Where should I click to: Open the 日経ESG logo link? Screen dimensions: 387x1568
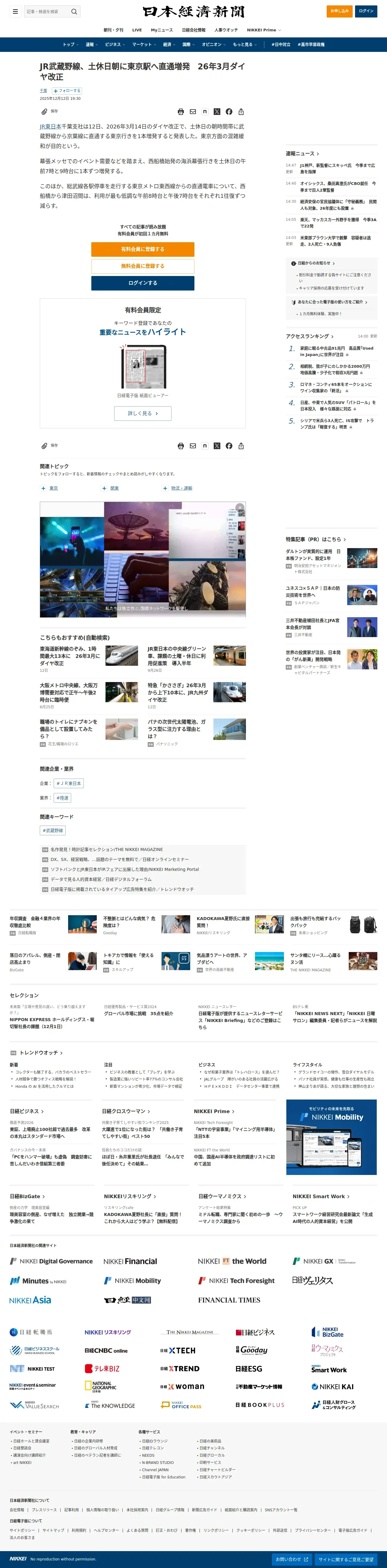click(249, 1368)
